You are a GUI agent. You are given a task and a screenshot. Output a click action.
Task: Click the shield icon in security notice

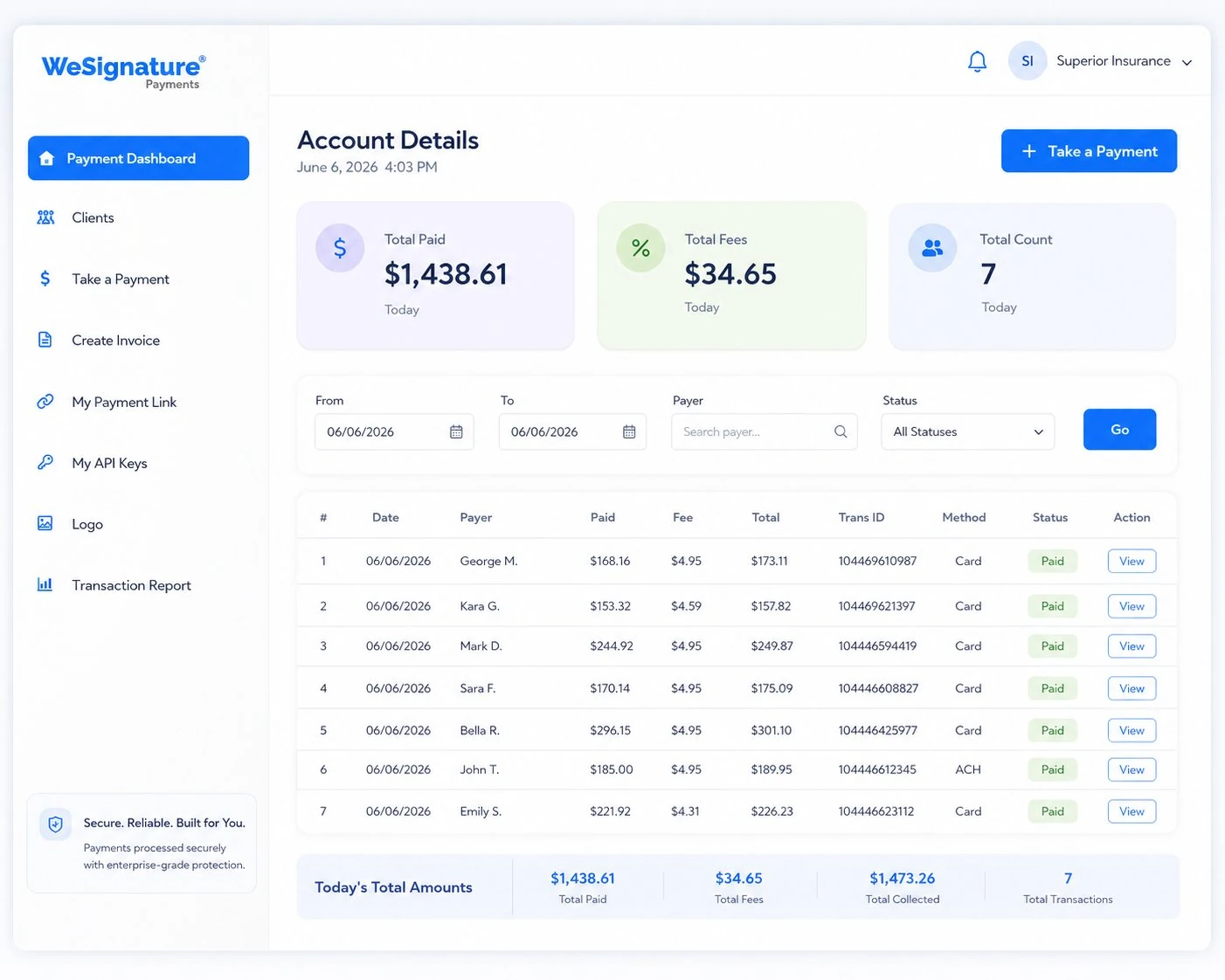pos(55,824)
